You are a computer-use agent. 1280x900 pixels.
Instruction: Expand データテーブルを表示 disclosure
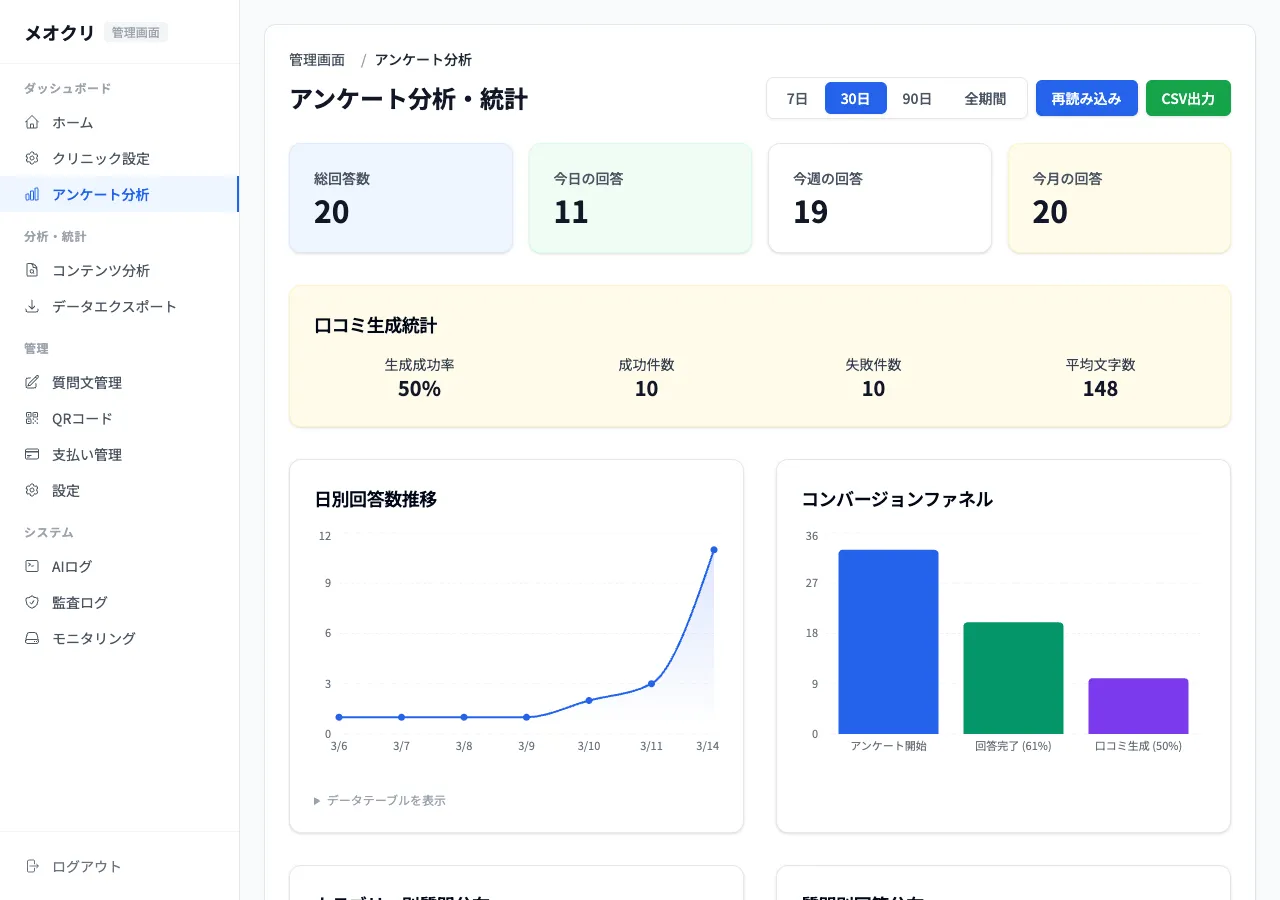380,800
